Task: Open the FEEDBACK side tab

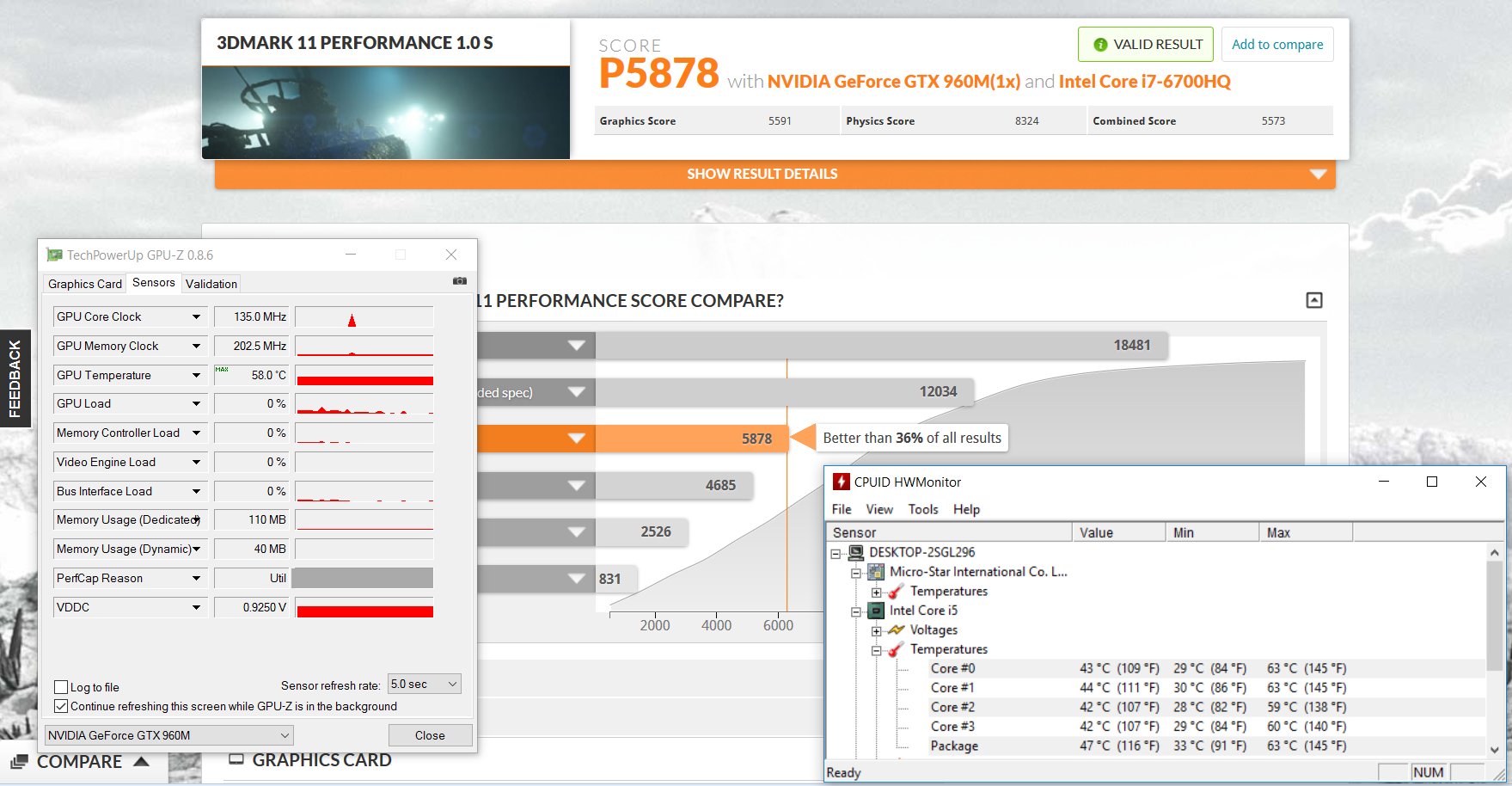Action: click(x=15, y=378)
